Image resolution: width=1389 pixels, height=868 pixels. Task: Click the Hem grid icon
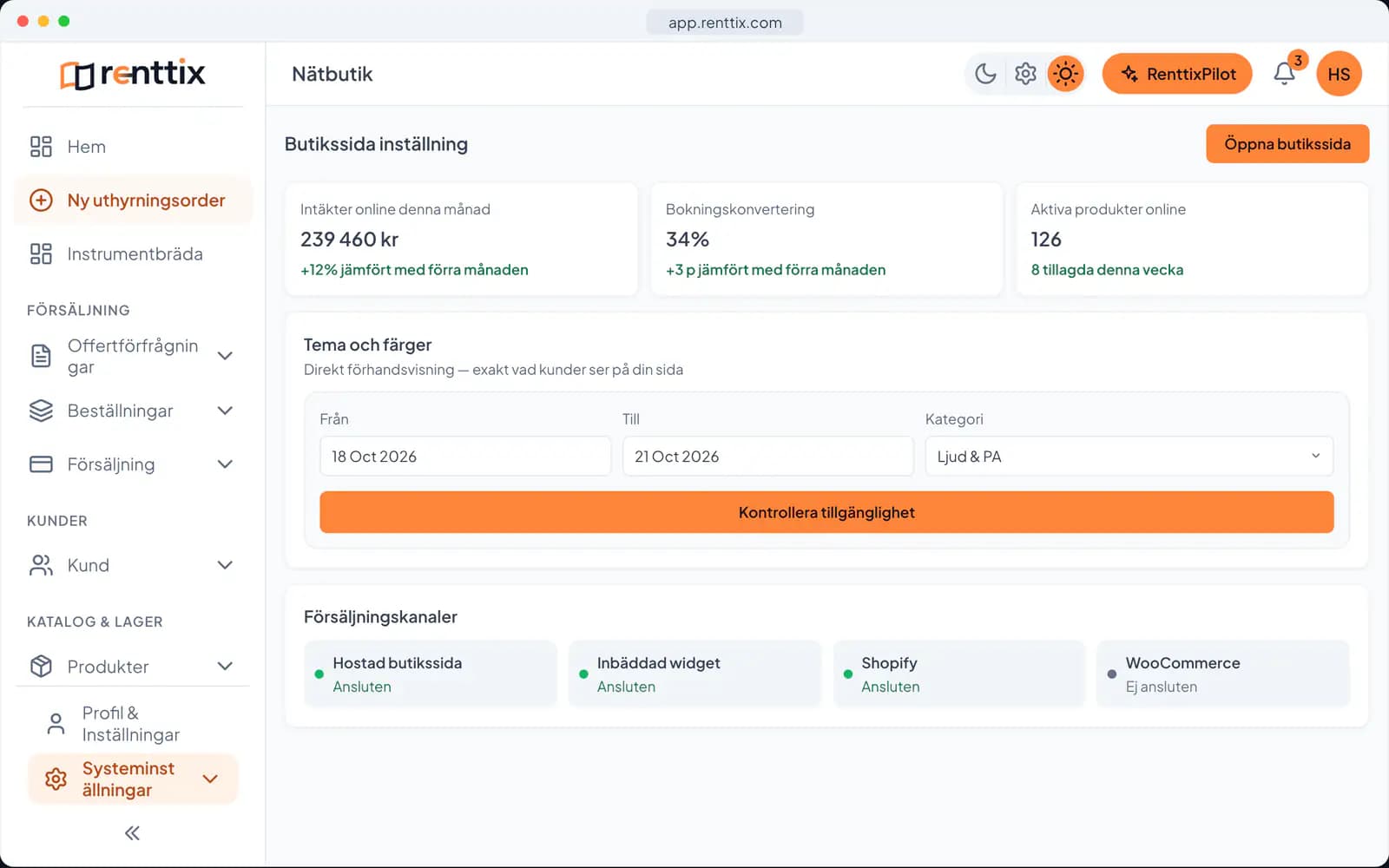click(41, 147)
